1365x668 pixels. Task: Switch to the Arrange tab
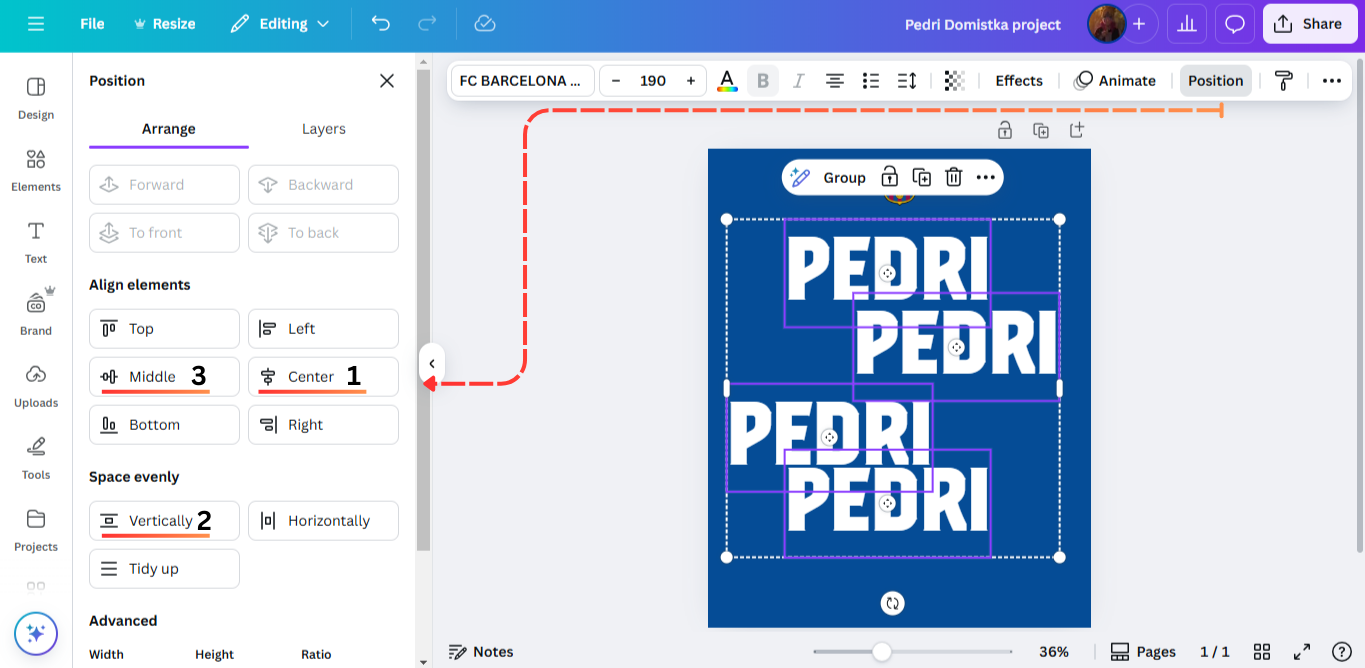169,129
